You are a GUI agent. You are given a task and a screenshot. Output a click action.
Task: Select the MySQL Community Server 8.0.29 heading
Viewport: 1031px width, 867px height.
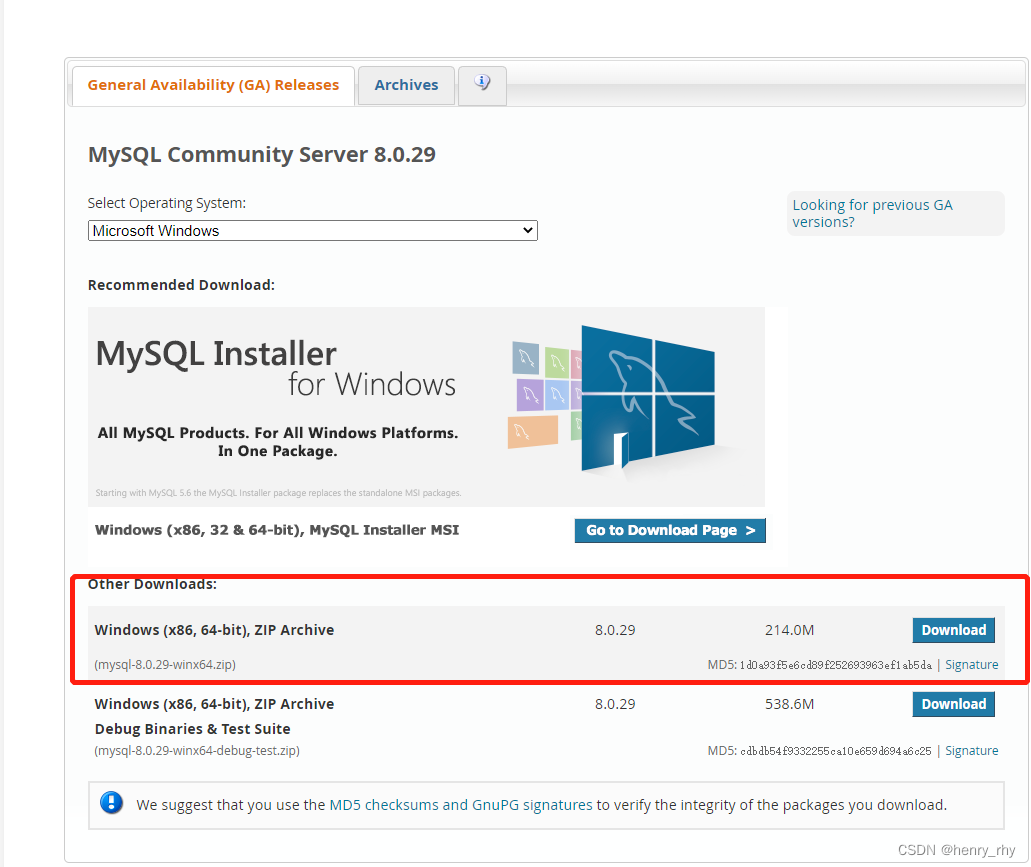(262, 154)
